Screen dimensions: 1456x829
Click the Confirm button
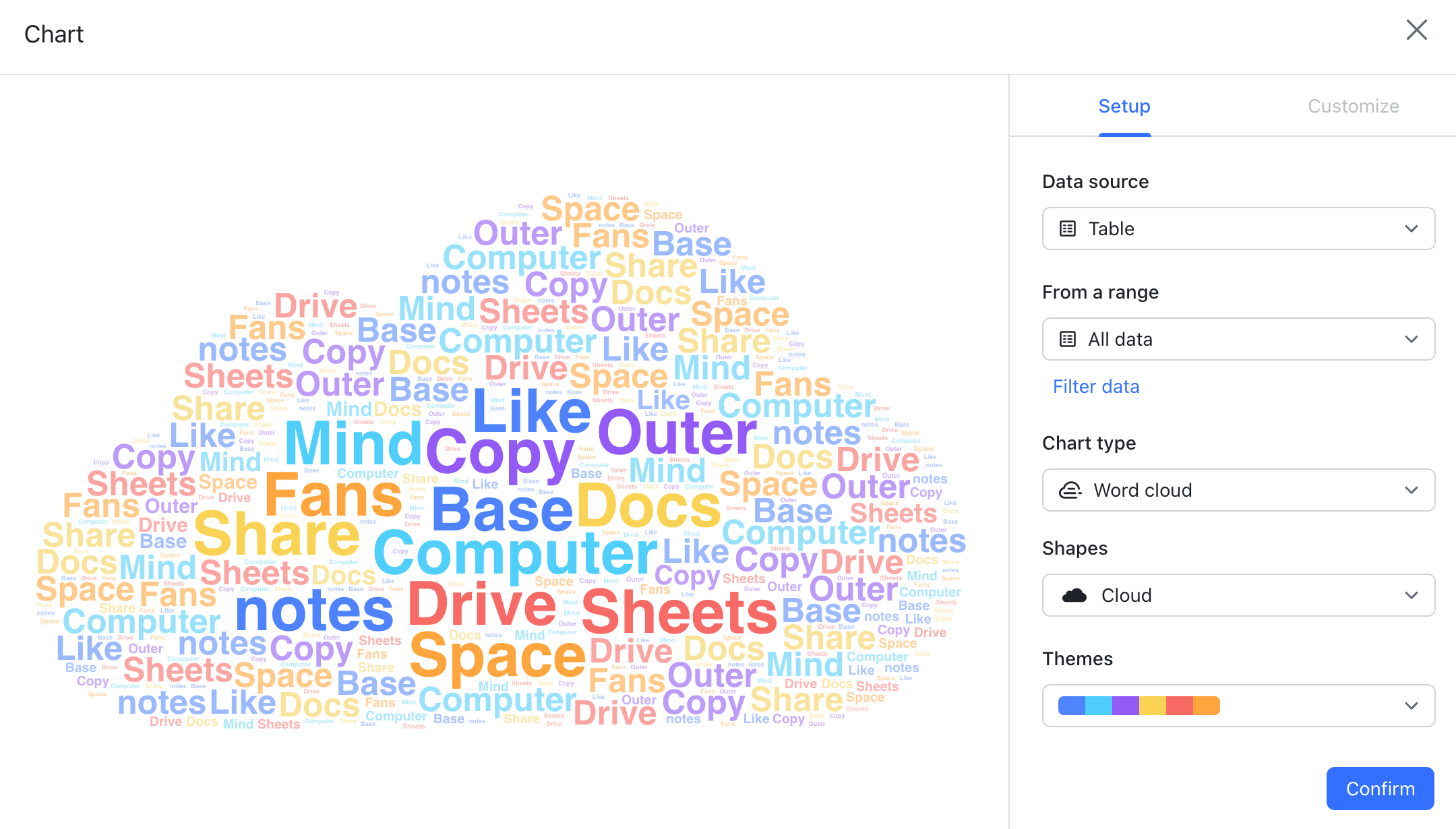pyautogui.click(x=1379, y=788)
